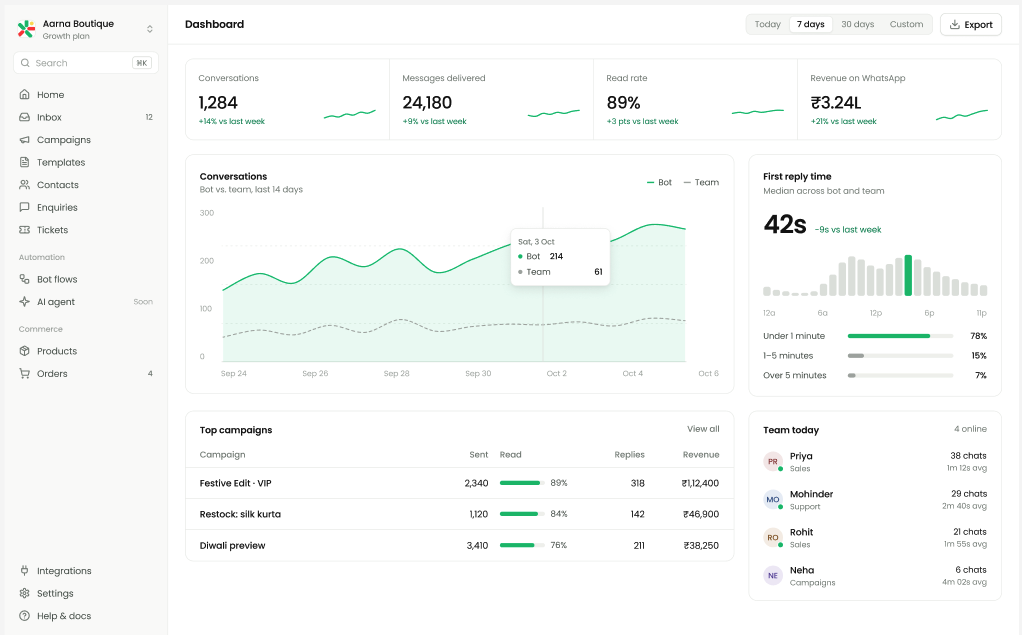This screenshot has height=635, width=1022.
Task: Open Contacts in the sidebar
Action: pyautogui.click(x=85, y=185)
